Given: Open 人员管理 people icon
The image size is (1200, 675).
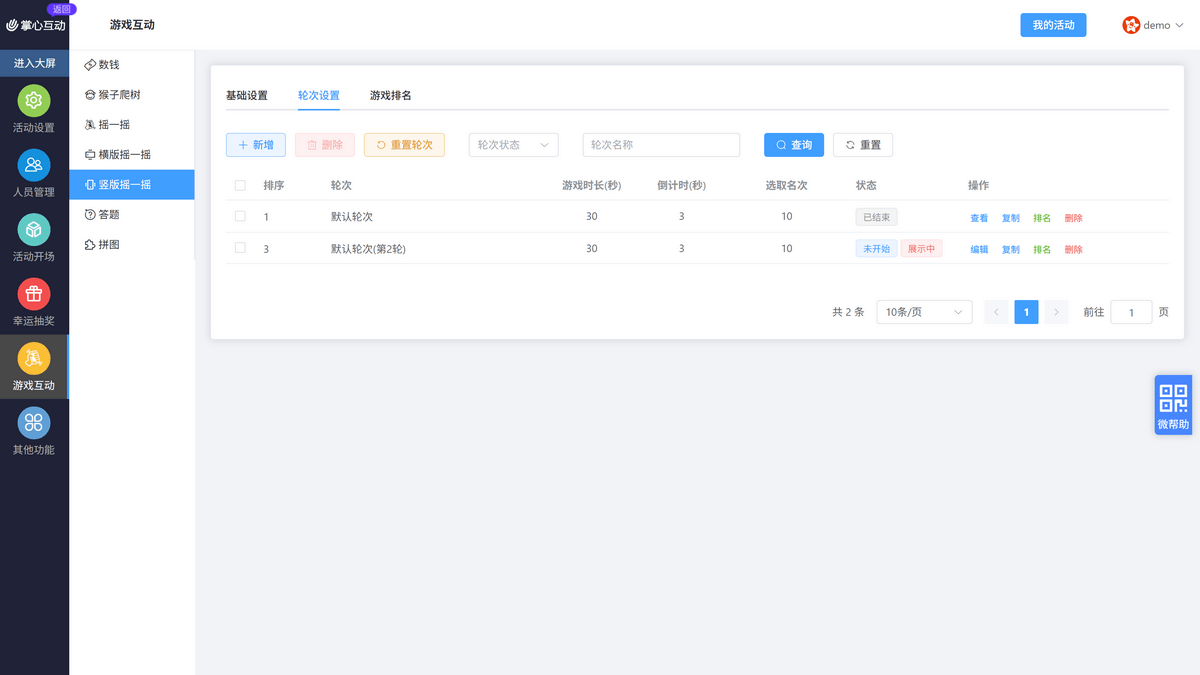Looking at the screenshot, I should [x=34, y=165].
